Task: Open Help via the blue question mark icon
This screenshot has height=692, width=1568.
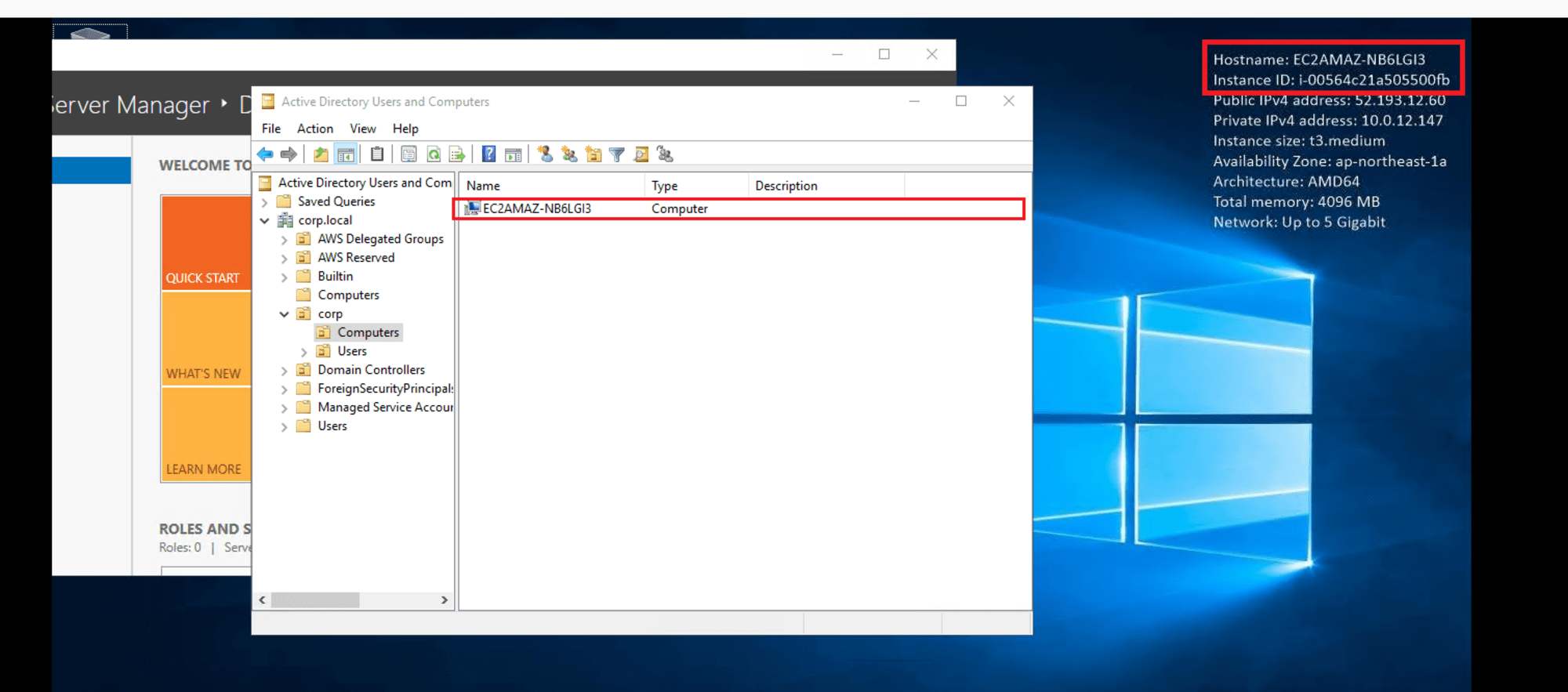Action: (488, 154)
